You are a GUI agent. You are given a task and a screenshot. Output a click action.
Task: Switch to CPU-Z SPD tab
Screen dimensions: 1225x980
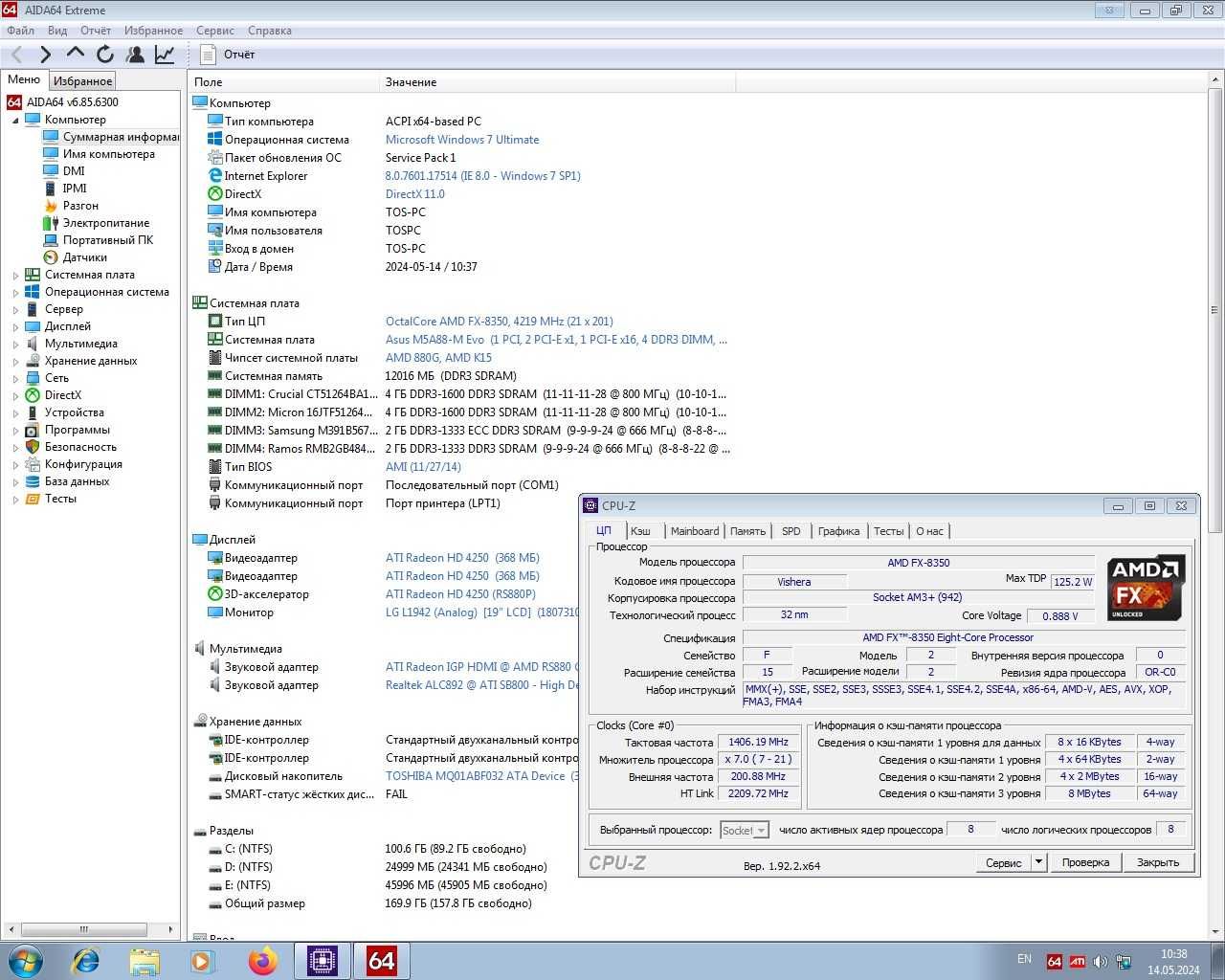point(791,531)
